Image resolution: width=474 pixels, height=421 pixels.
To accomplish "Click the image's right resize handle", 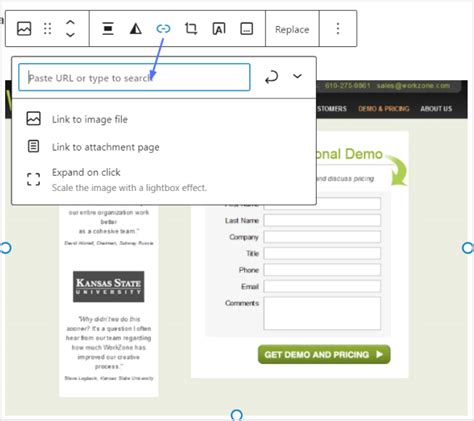I will (x=468, y=248).
